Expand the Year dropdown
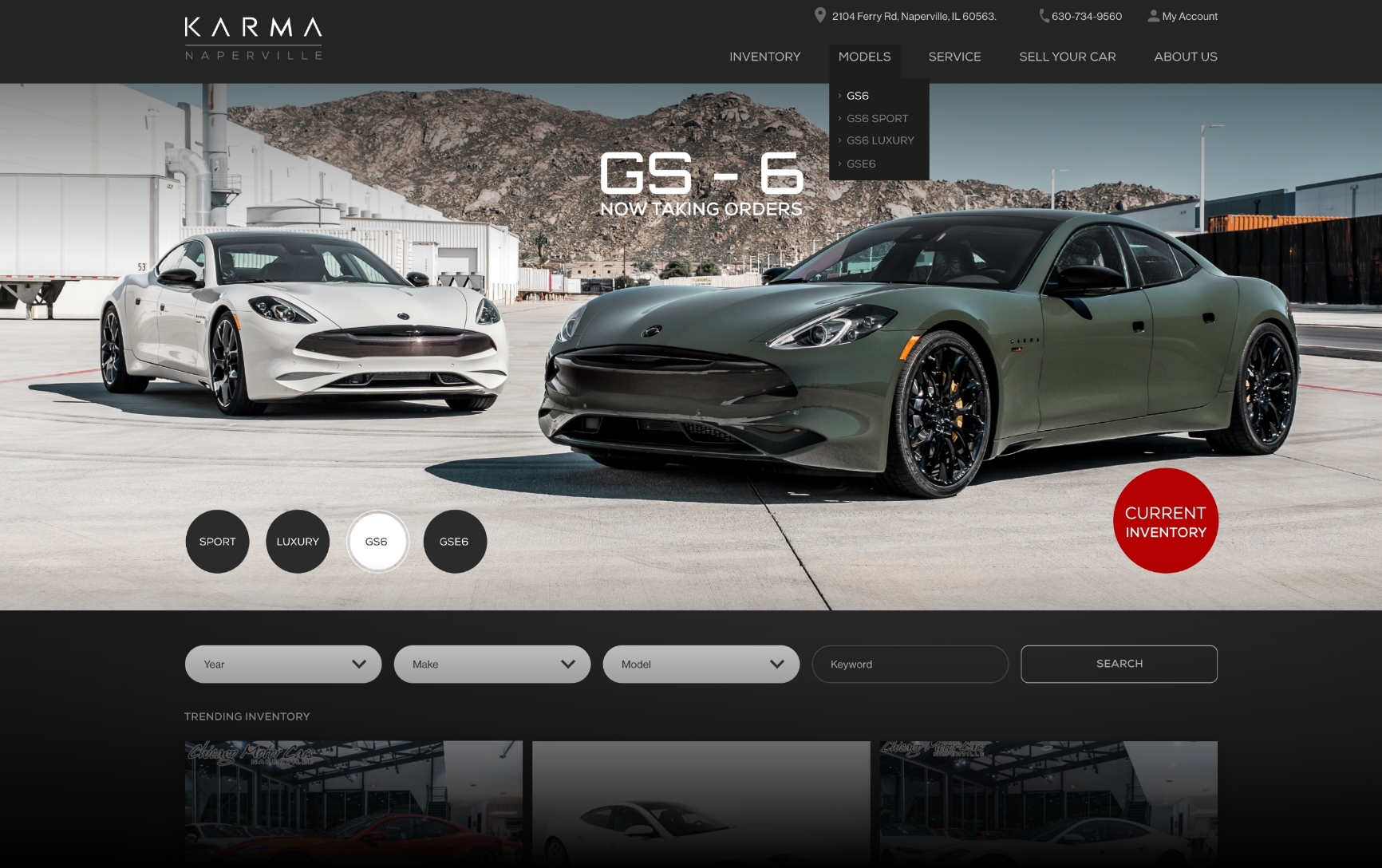Viewport: 1382px width, 868px height. click(x=283, y=664)
